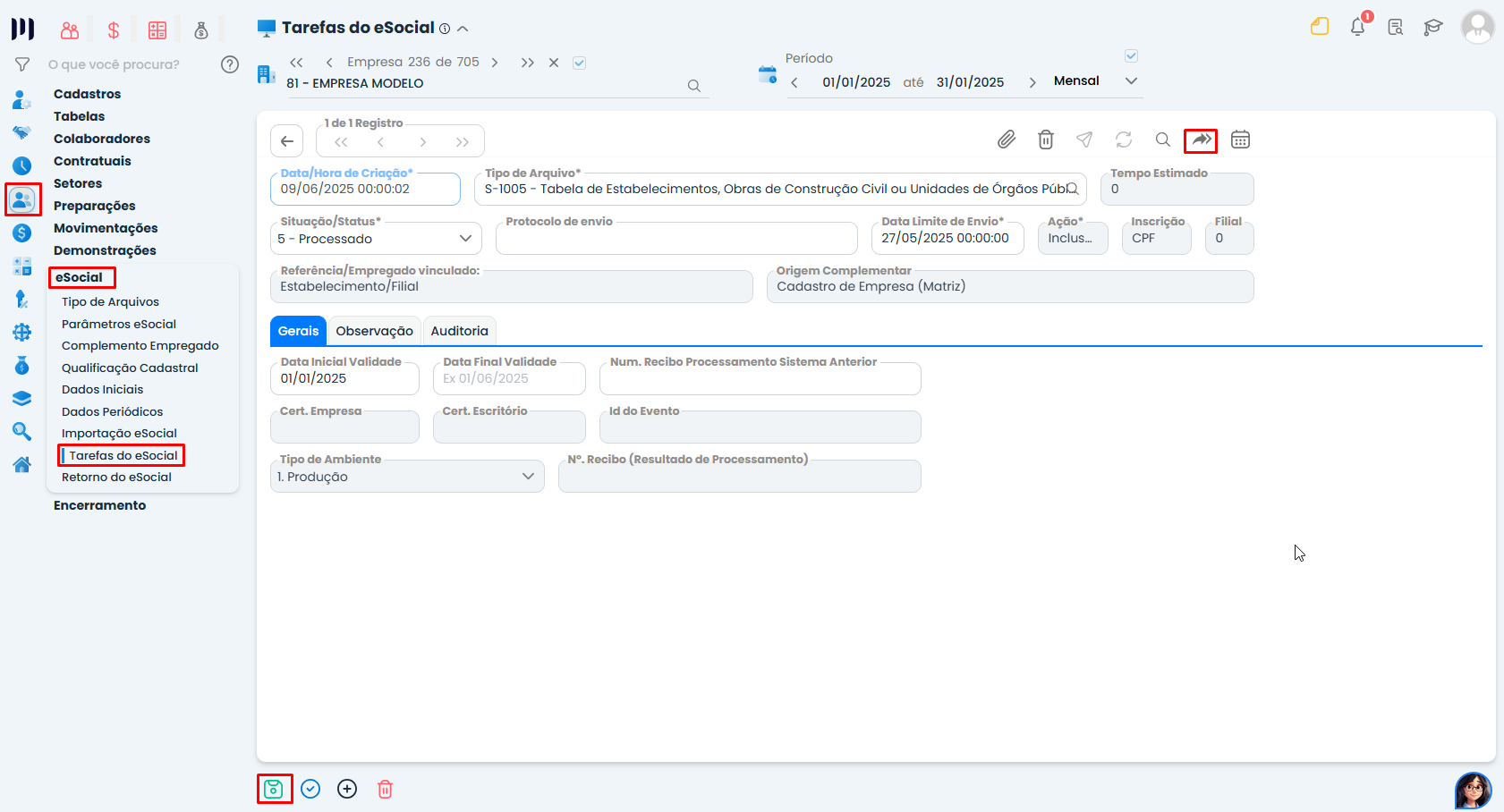This screenshot has height=812, width=1504.
Task: Switch to the Auditoria tab
Action: pos(459,331)
